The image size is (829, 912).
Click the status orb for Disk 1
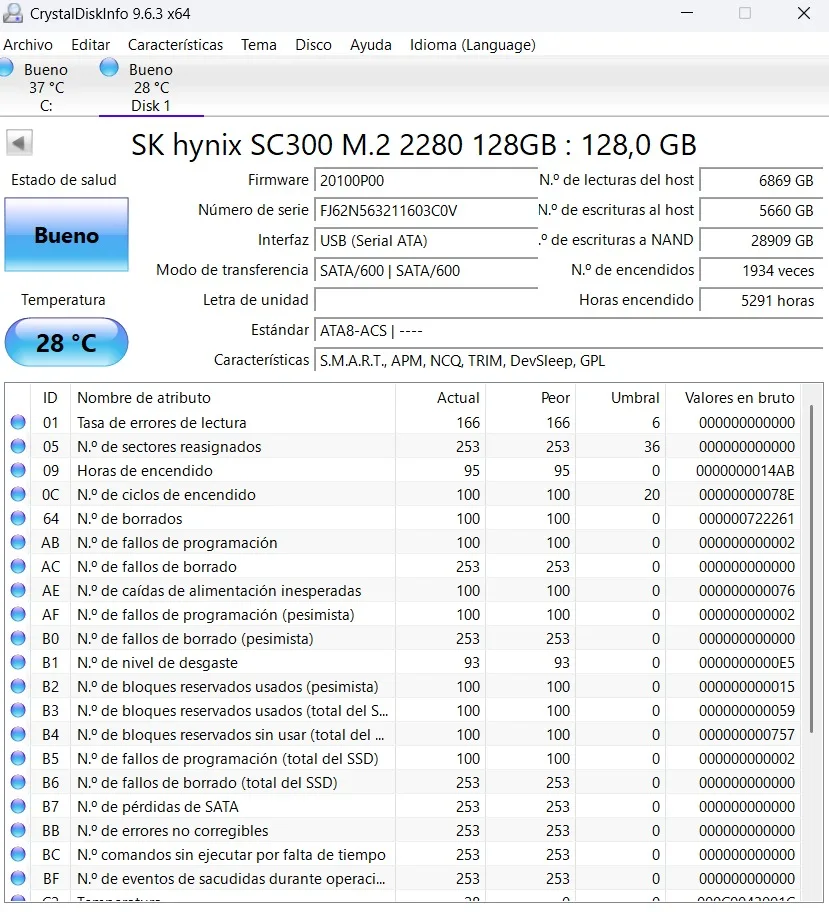point(109,68)
